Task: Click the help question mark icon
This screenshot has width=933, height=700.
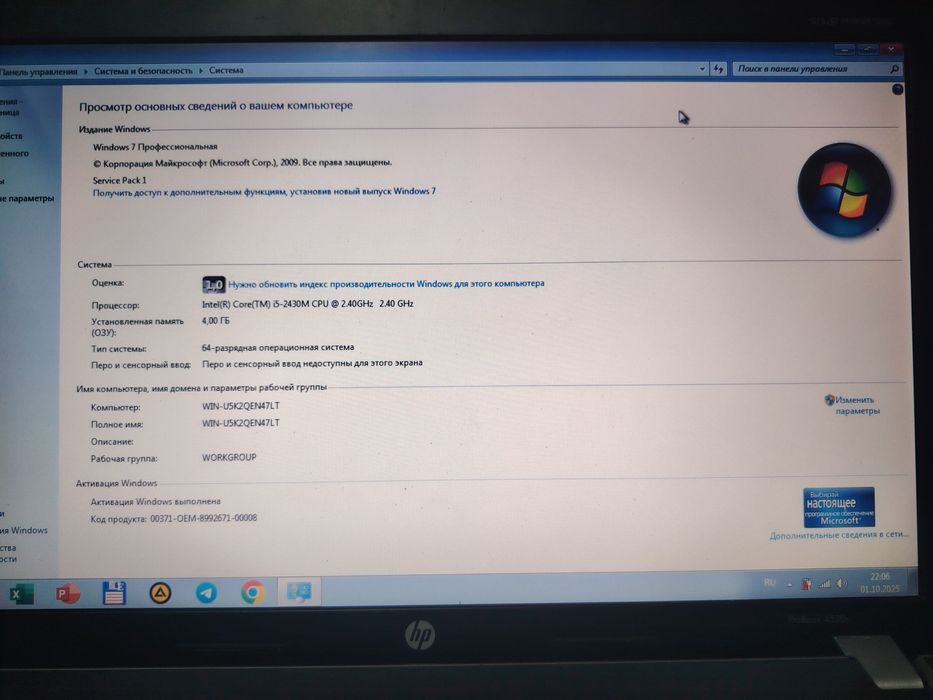Action: click(x=897, y=89)
